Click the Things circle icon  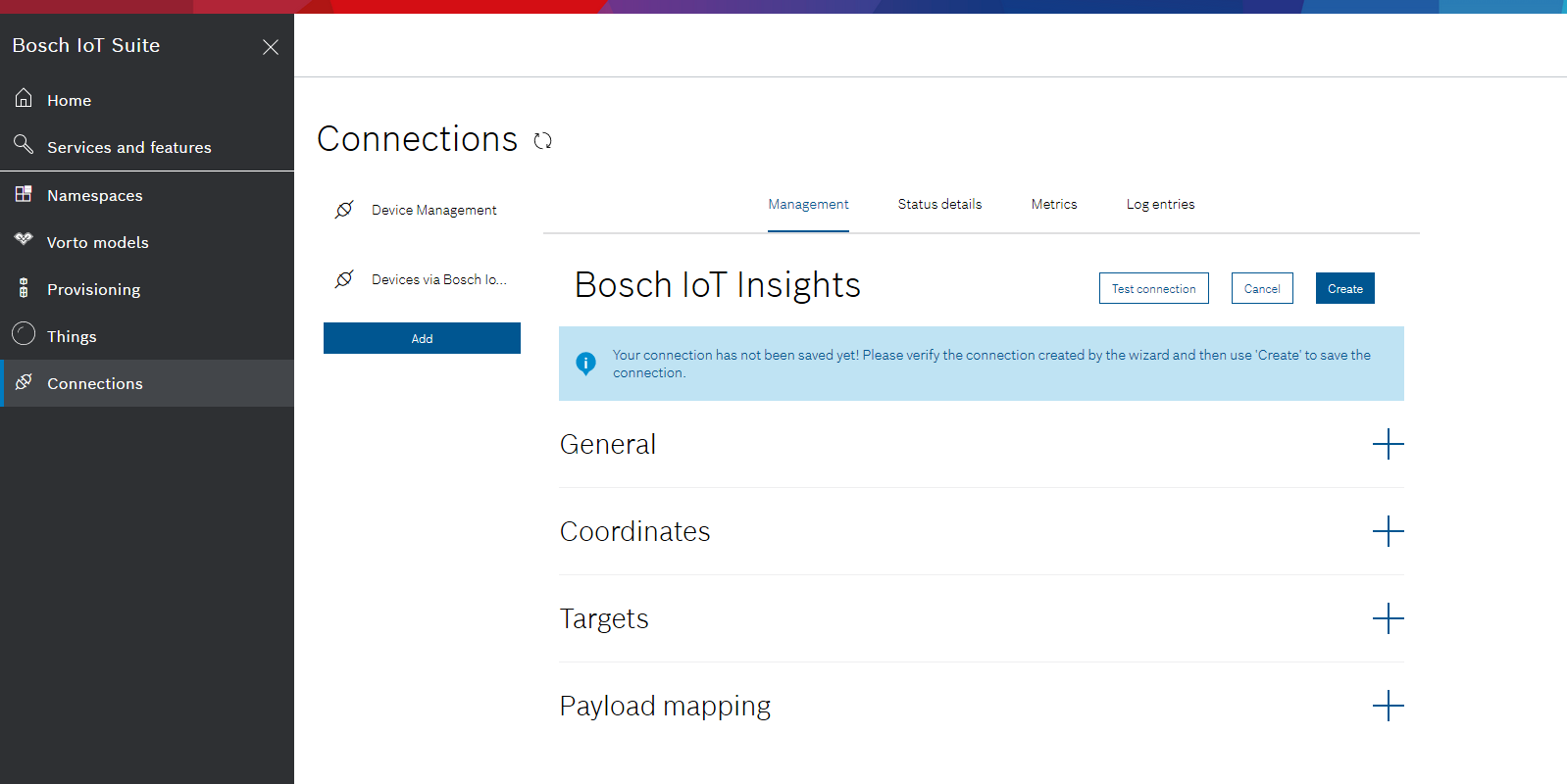tap(24, 334)
